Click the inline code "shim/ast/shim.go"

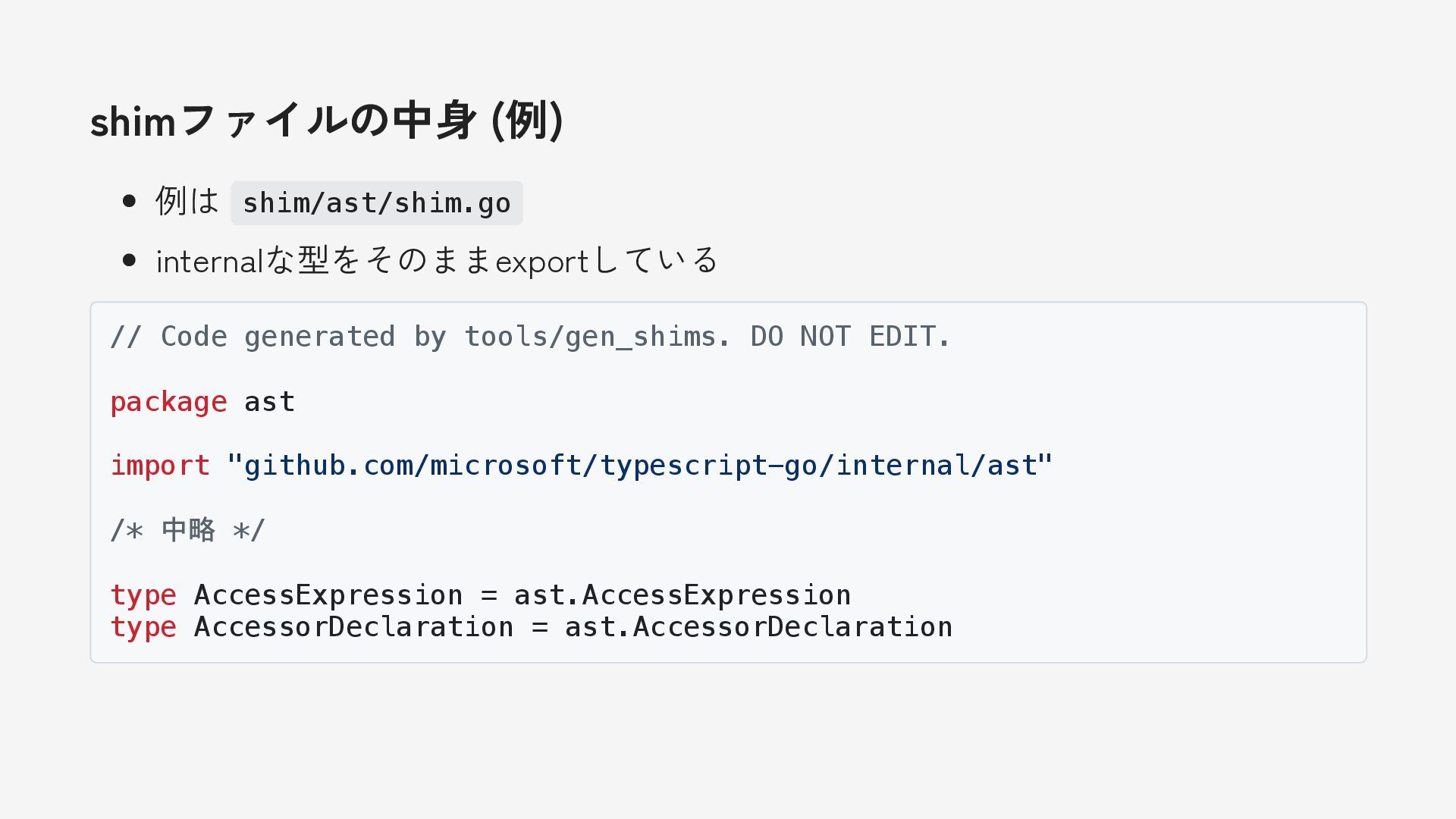377,203
